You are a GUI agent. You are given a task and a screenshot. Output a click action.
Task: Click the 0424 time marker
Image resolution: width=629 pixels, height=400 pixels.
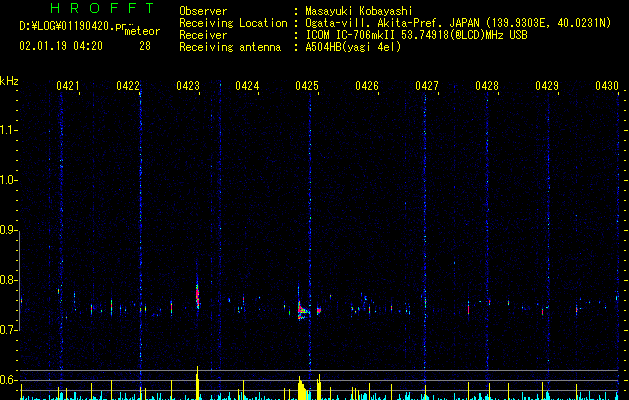pos(247,86)
